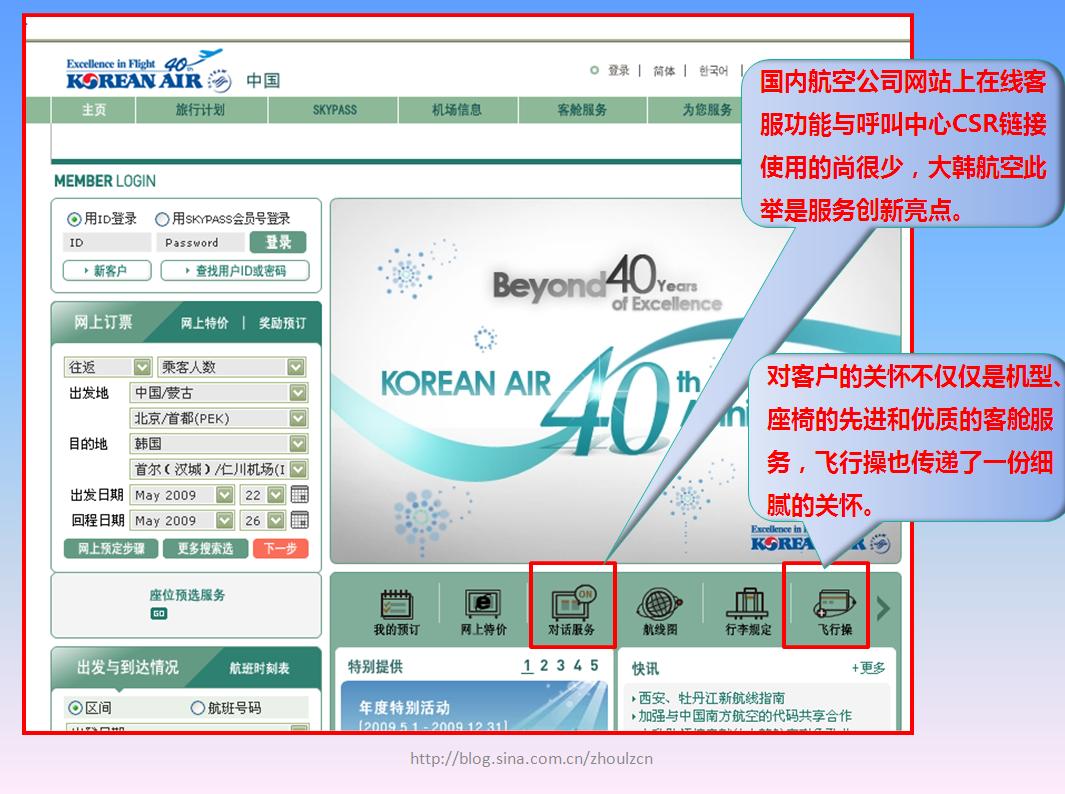Open the 为您服务 navigation menu
The image size is (1065, 794).
(x=706, y=110)
